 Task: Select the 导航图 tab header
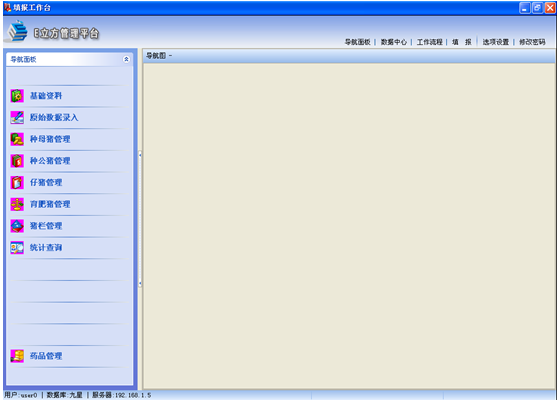coord(159,56)
